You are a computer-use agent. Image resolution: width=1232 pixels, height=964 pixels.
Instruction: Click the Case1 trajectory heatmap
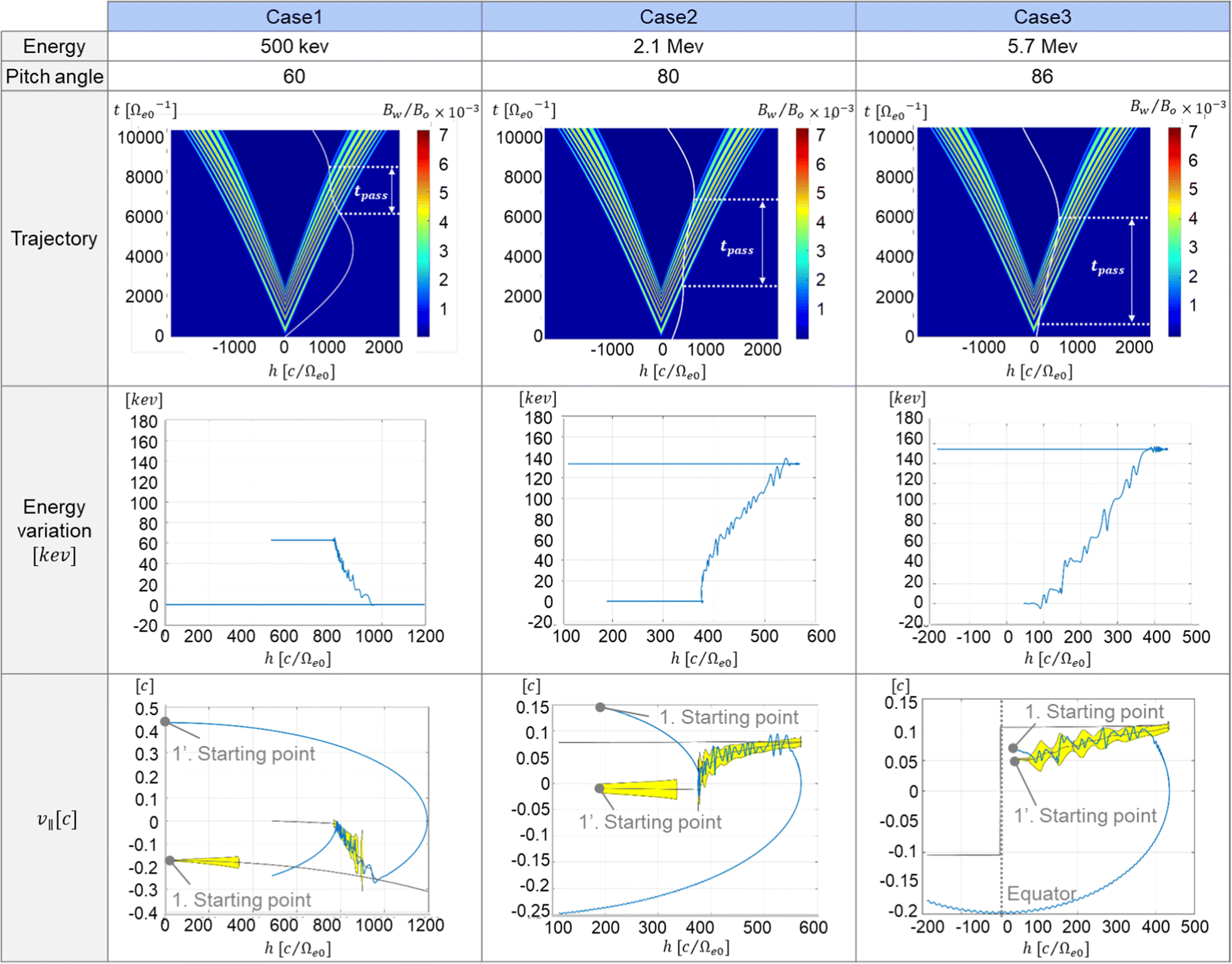point(285,233)
